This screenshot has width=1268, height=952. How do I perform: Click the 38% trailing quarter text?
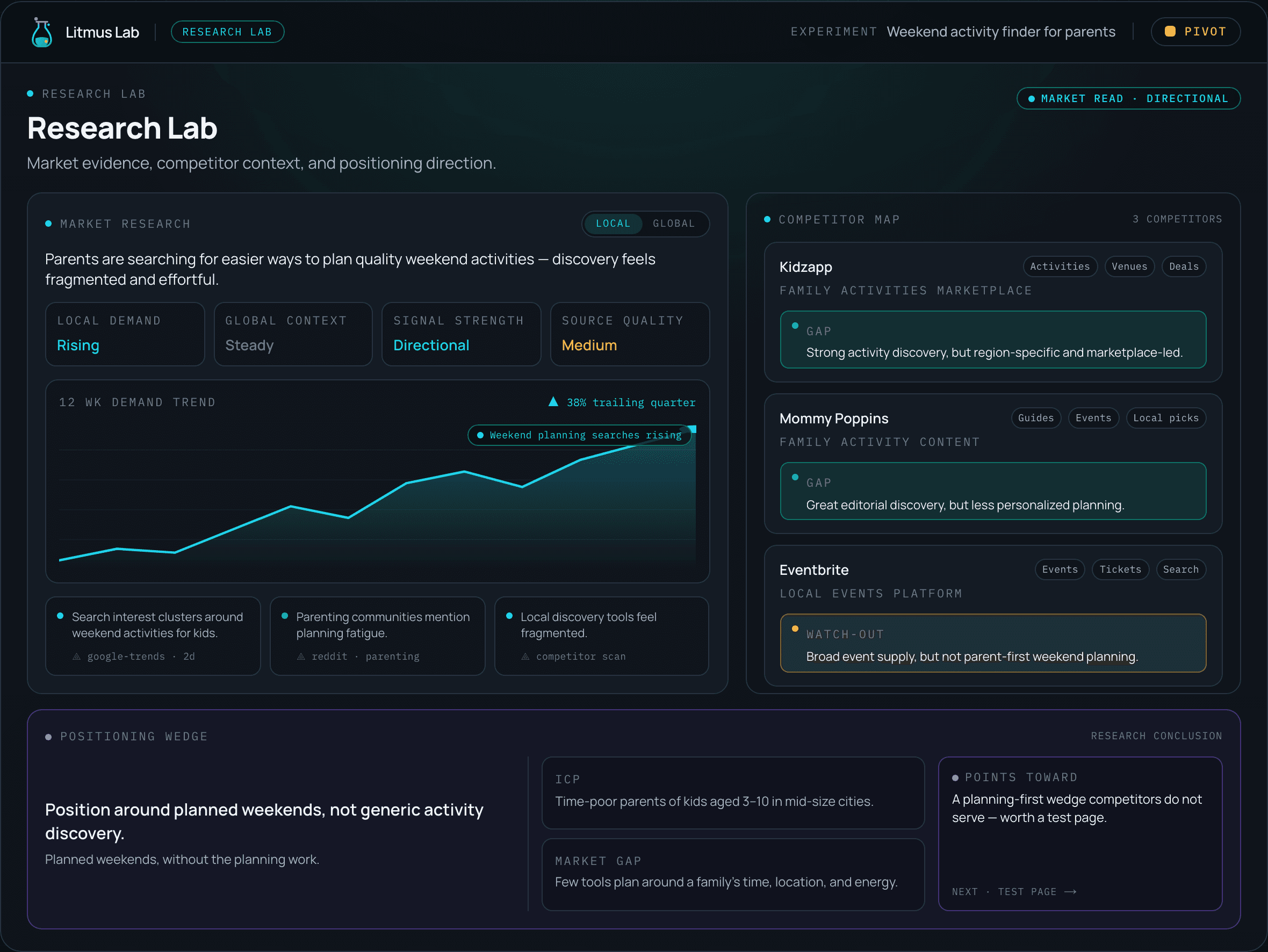tap(631, 402)
